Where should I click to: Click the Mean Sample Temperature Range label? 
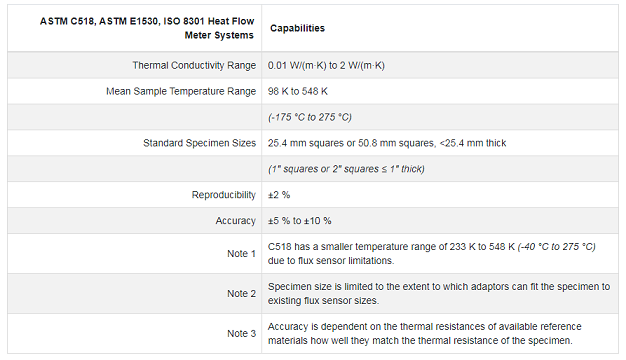pyautogui.click(x=181, y=91)
